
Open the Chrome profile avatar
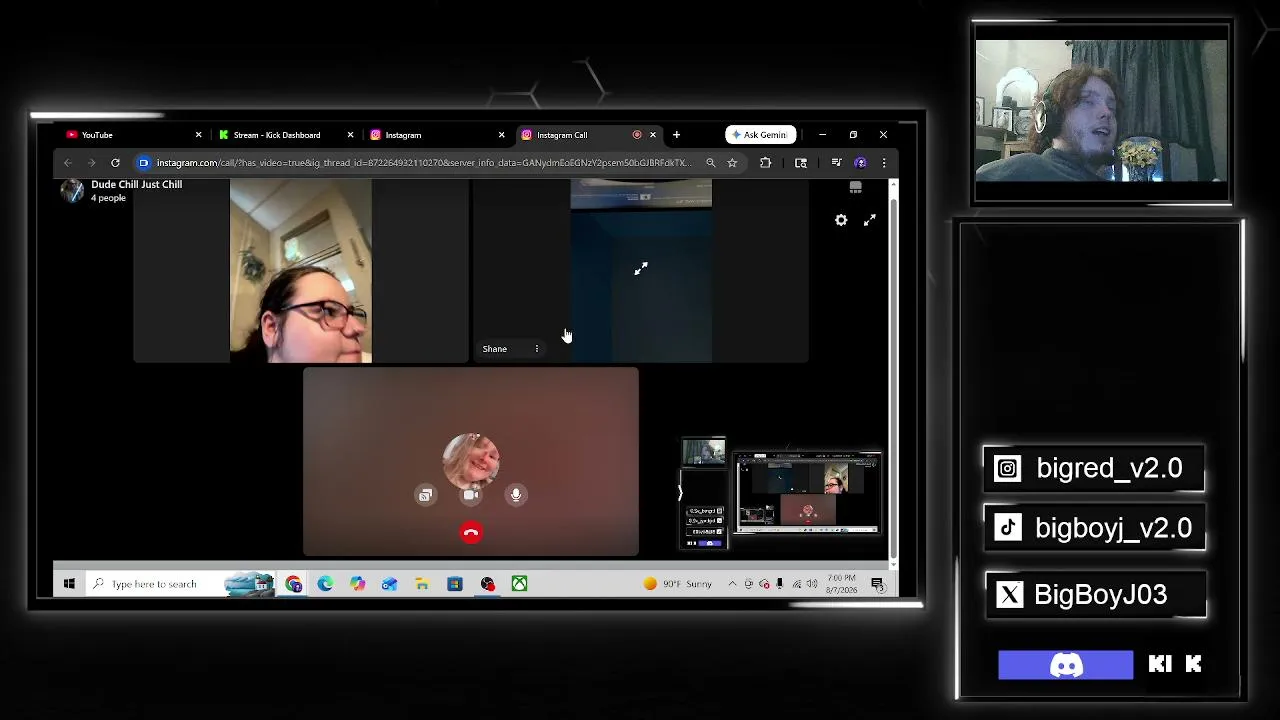(x=860, y=163)
